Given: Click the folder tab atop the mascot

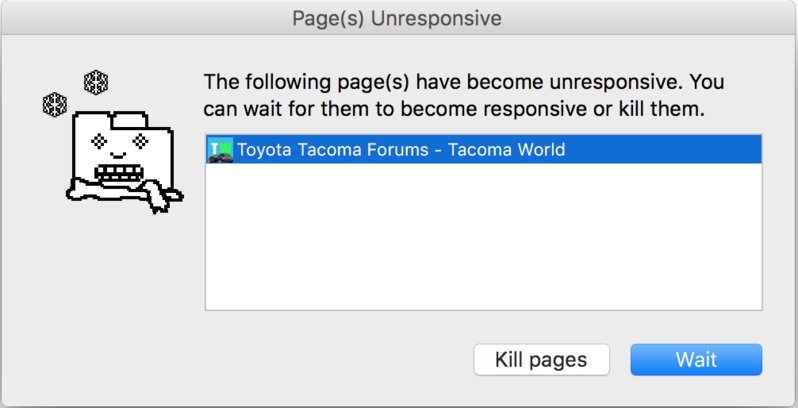Looking at the screenshot, I should coord(130,120).
